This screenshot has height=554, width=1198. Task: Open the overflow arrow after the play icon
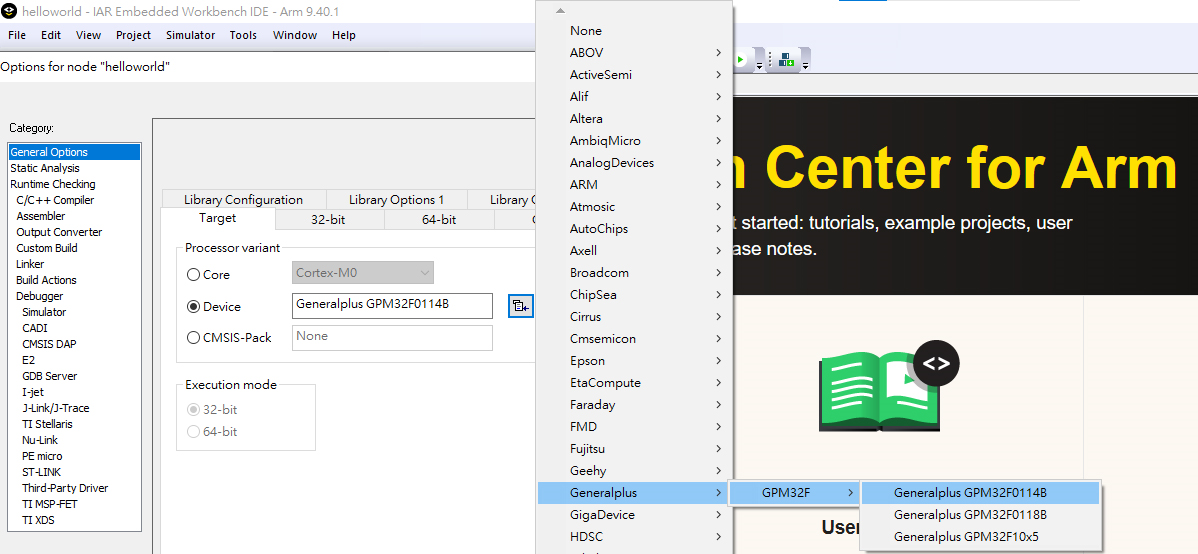pos(759,66)
